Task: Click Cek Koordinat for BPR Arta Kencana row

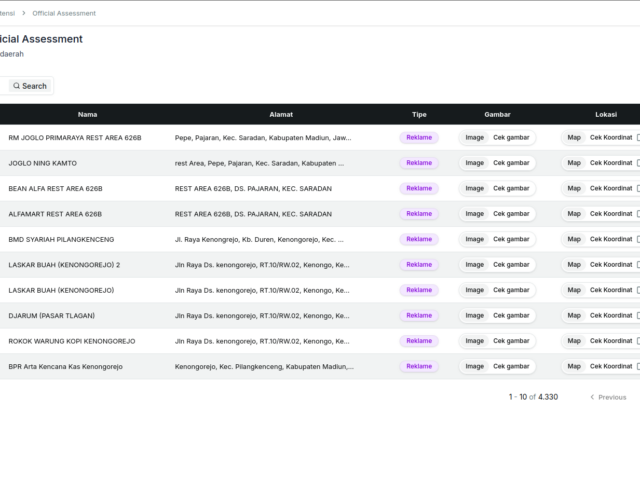Action: pos(611,366)
